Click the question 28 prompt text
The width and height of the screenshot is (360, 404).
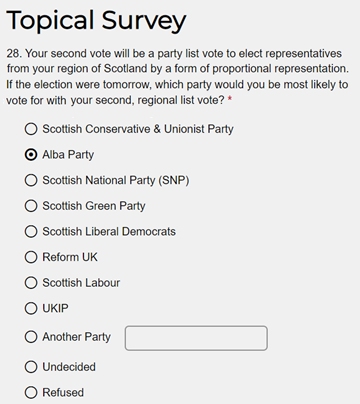tap(177, 77)
